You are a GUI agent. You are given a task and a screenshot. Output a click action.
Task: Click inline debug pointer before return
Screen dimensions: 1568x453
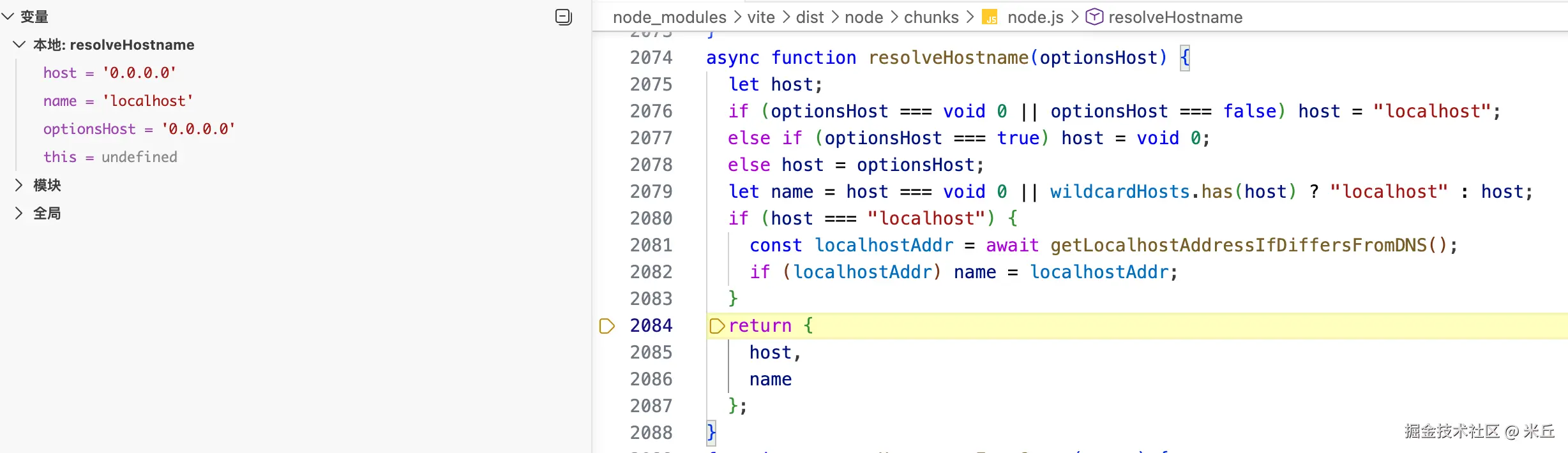[x=717, y=326]
